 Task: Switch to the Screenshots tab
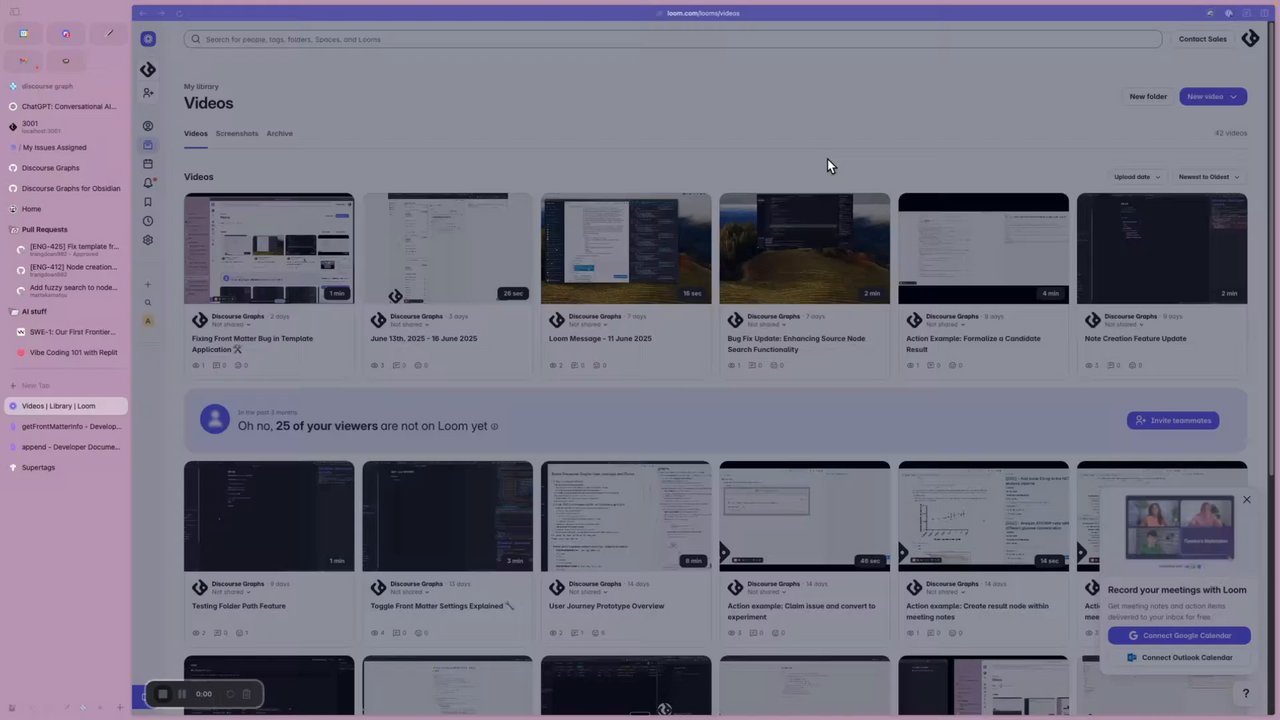click(237, 133)
